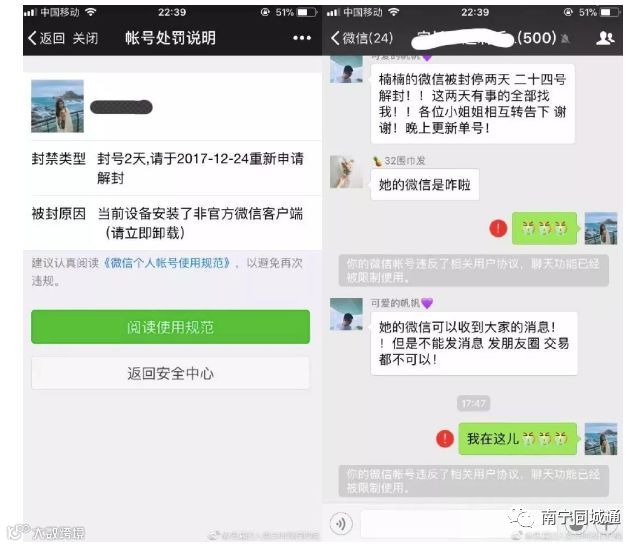Open 微信个人帐号使用规范 link

click(167, 263)
